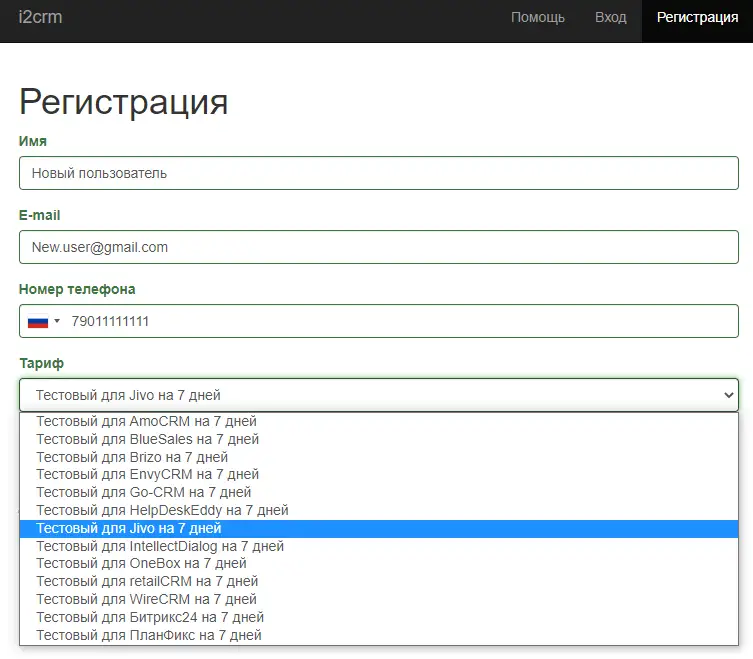The width and height of the screenshot is (753, 659).
Task: Choose the BlueSales 7-day test tariff
Action: tap(147, 439)
